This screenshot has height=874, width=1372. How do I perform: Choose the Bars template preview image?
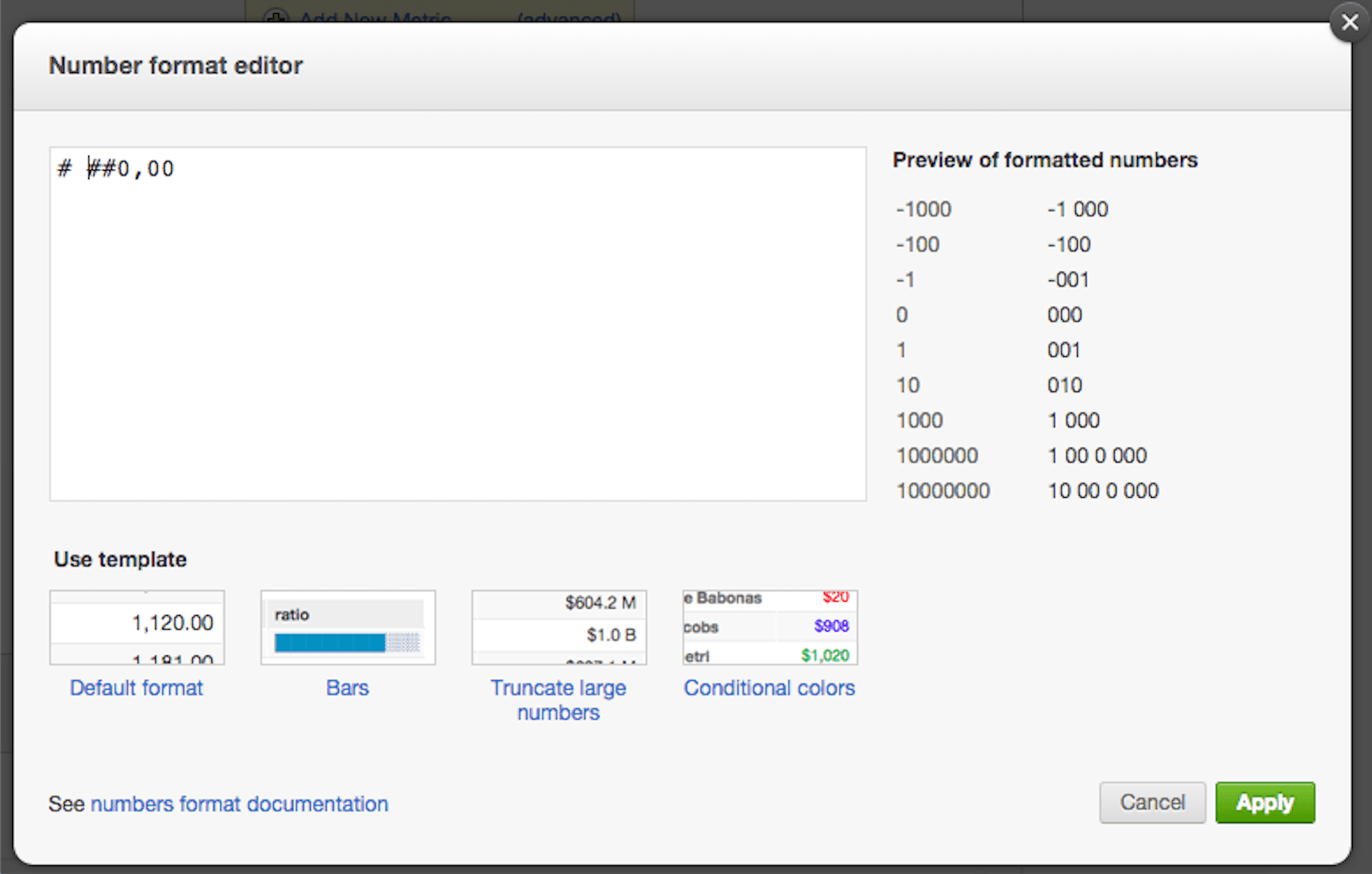(348, 627)
